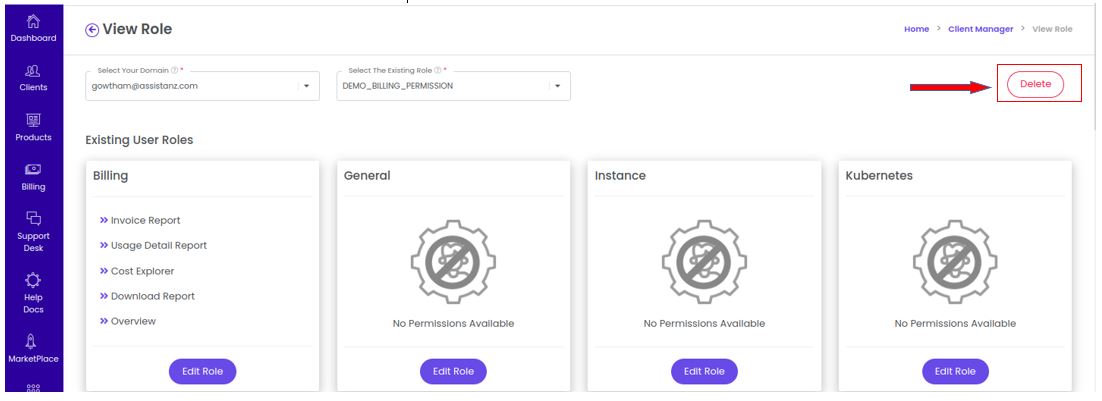Open the Help Docs icon
This screenshot has height=401, width=1102.
pyautogui.click(x=33, y=280)
